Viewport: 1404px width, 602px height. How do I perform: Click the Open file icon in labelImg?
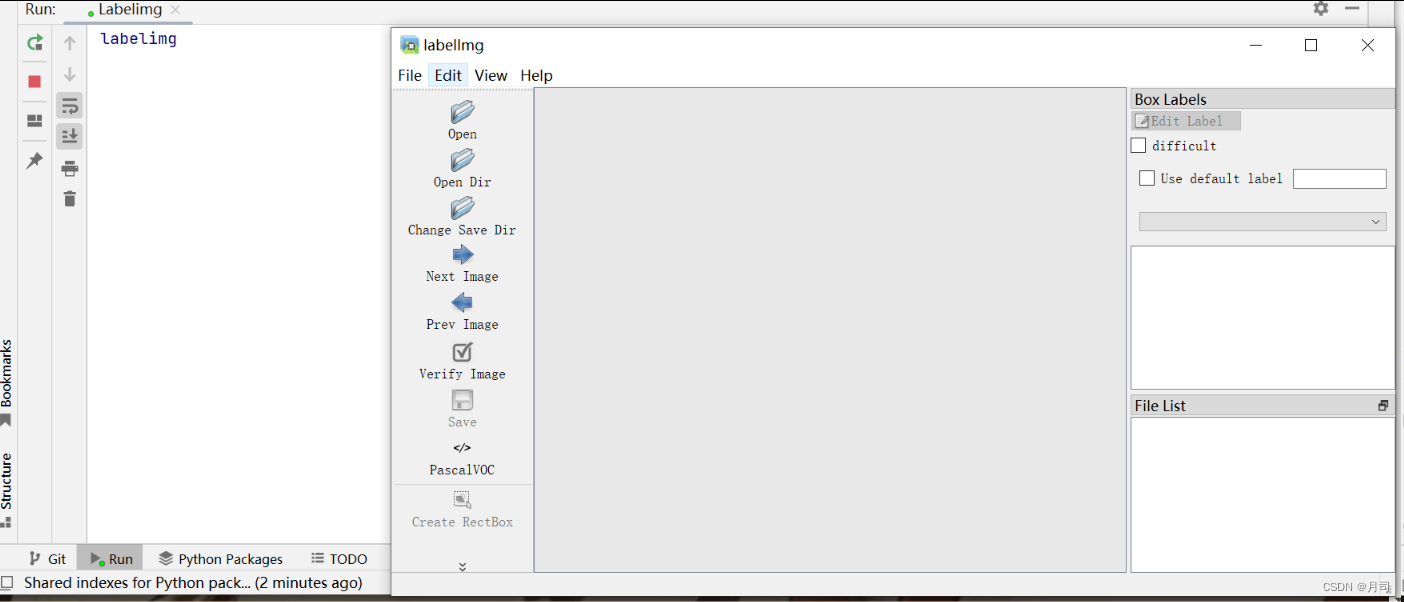tap(462, 112)
